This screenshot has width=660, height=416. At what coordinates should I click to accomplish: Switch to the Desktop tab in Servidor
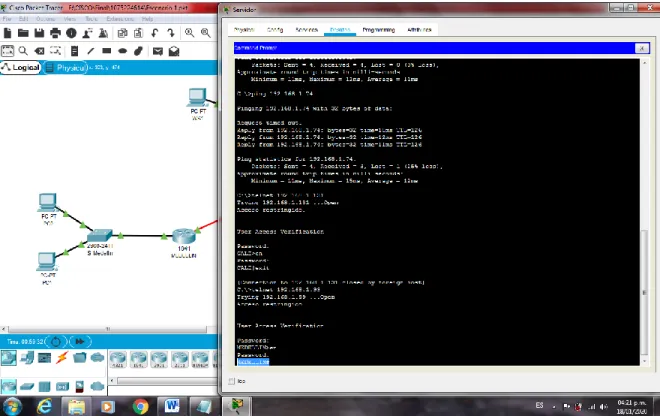[x=340, y=30]
